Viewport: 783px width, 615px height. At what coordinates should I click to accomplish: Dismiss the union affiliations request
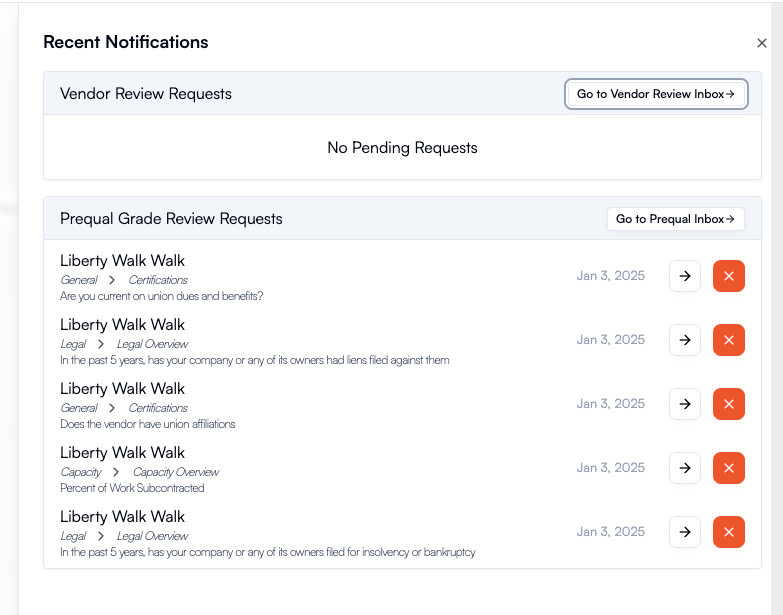(729, 404)
